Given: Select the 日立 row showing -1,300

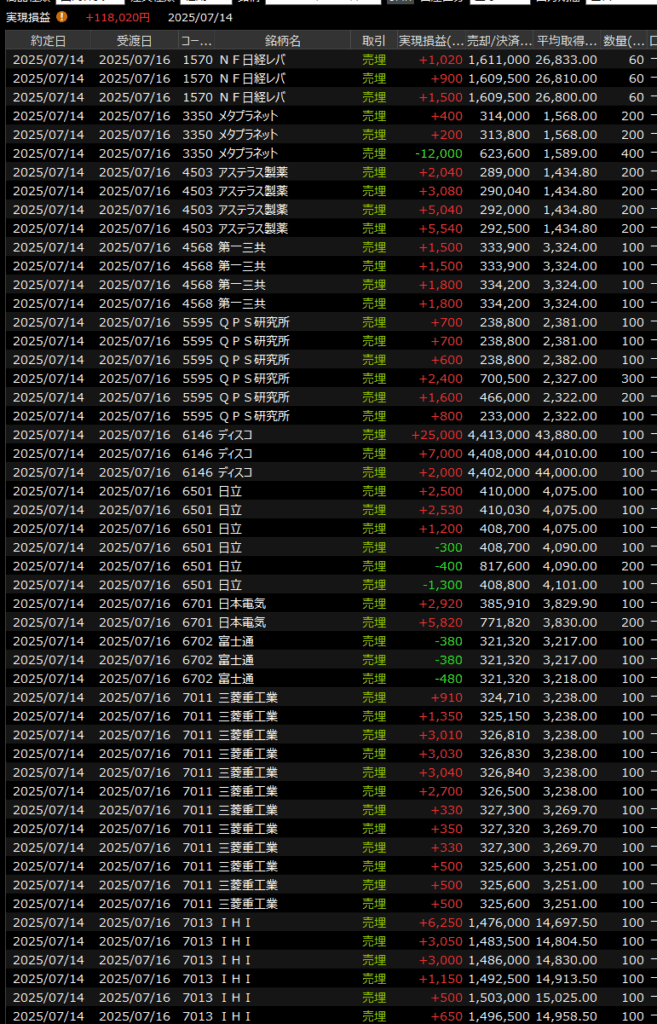Looking at the screenshot, I should coord(300,585).
